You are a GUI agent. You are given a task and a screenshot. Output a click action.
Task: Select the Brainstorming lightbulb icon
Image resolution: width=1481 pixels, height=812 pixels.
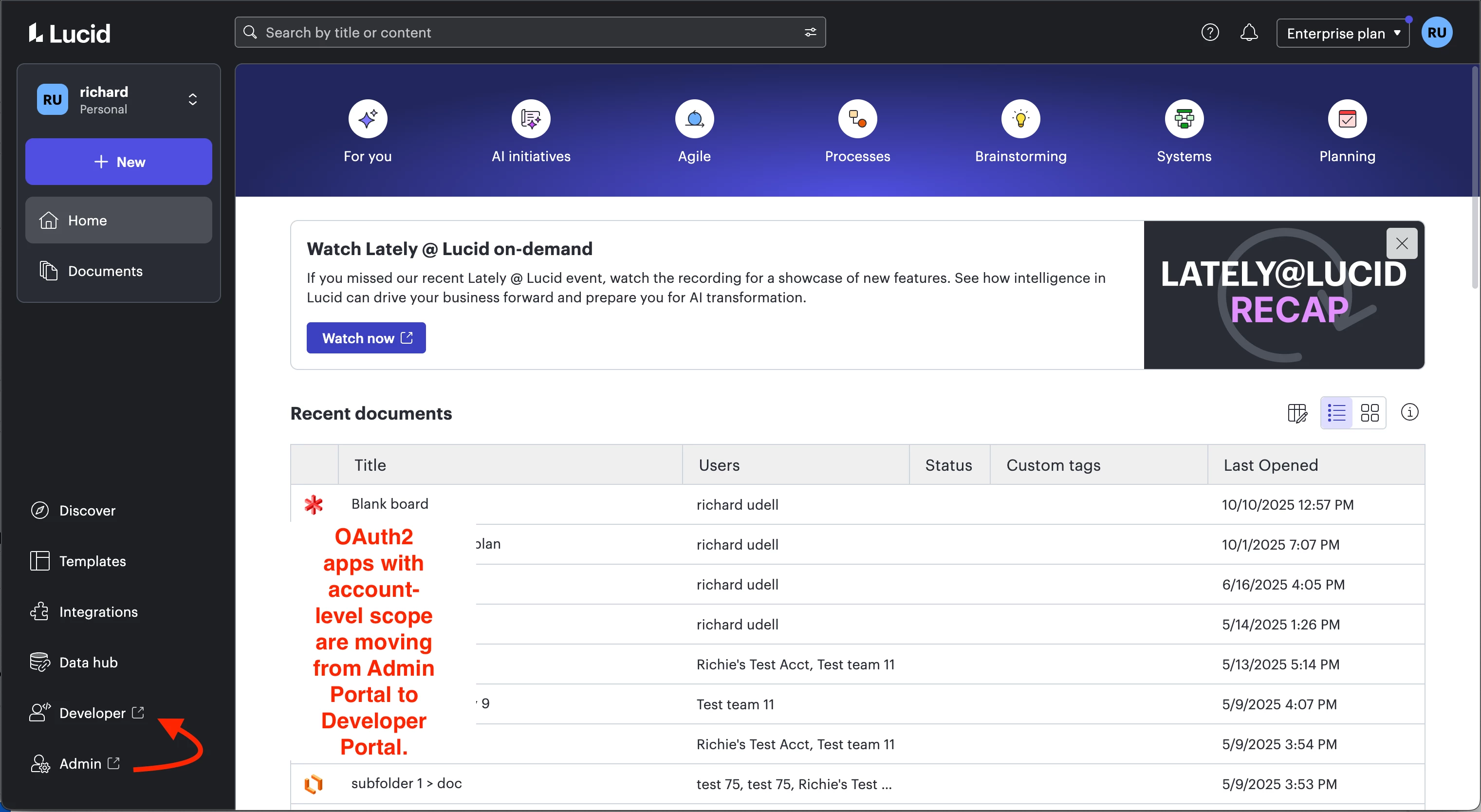point(1020,119)
